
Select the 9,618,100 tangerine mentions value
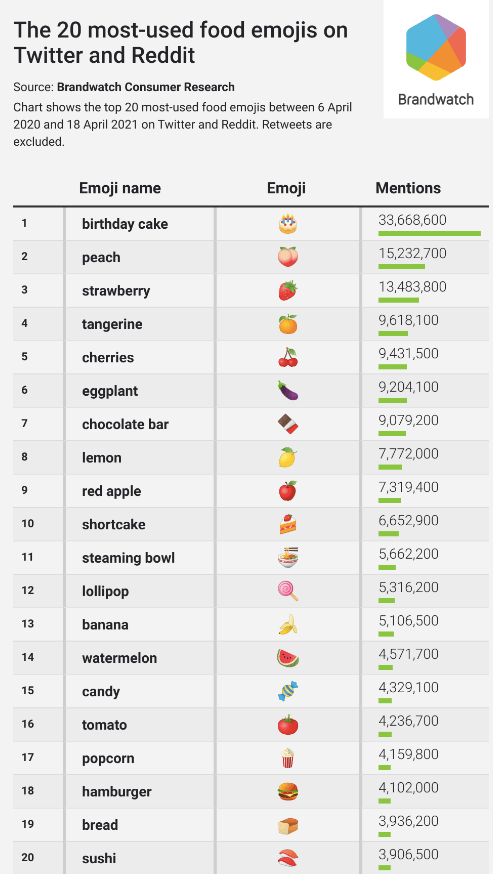click(408, 320)
